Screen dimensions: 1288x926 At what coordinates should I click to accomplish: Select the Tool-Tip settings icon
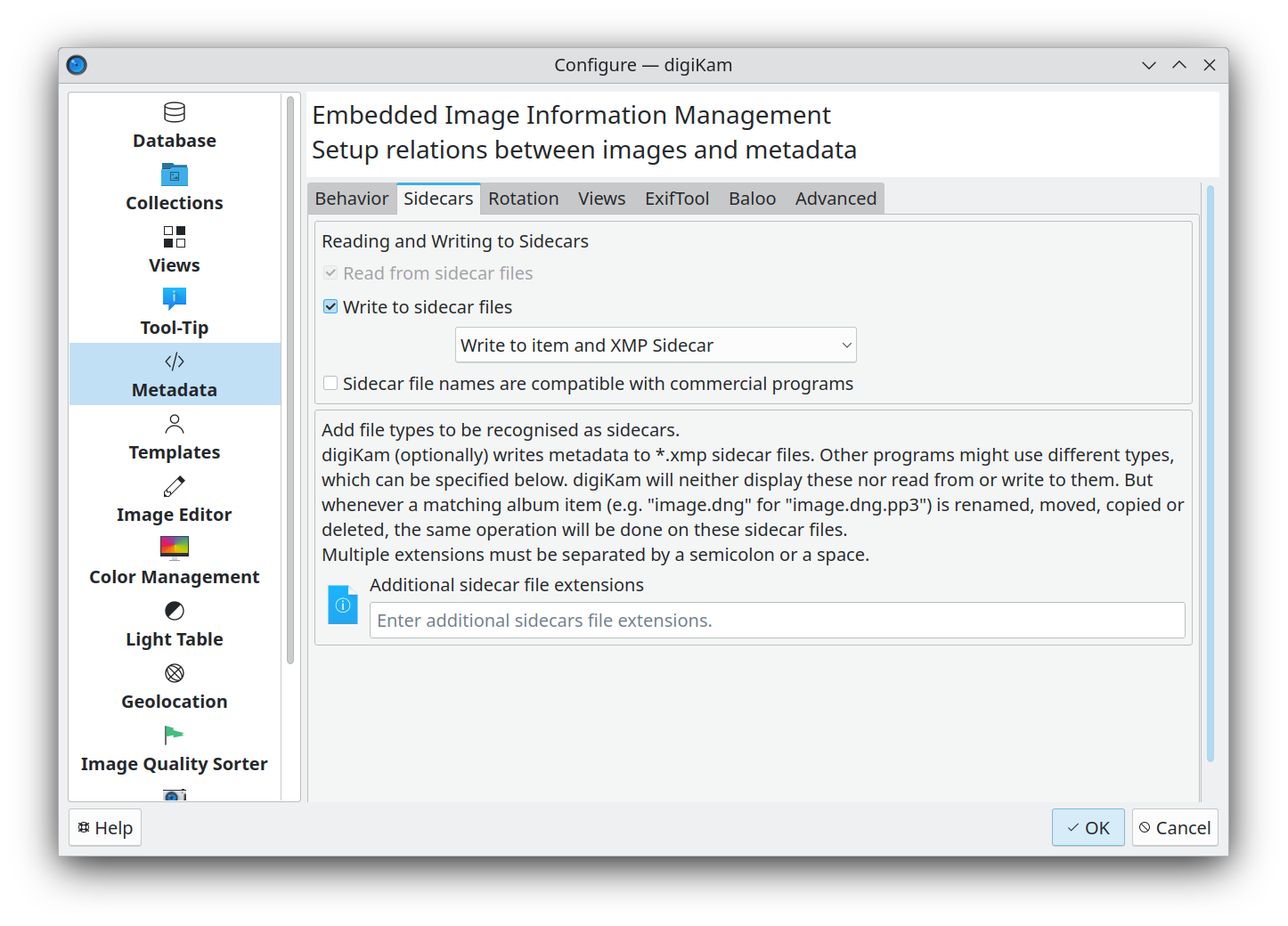coord(175,299)
